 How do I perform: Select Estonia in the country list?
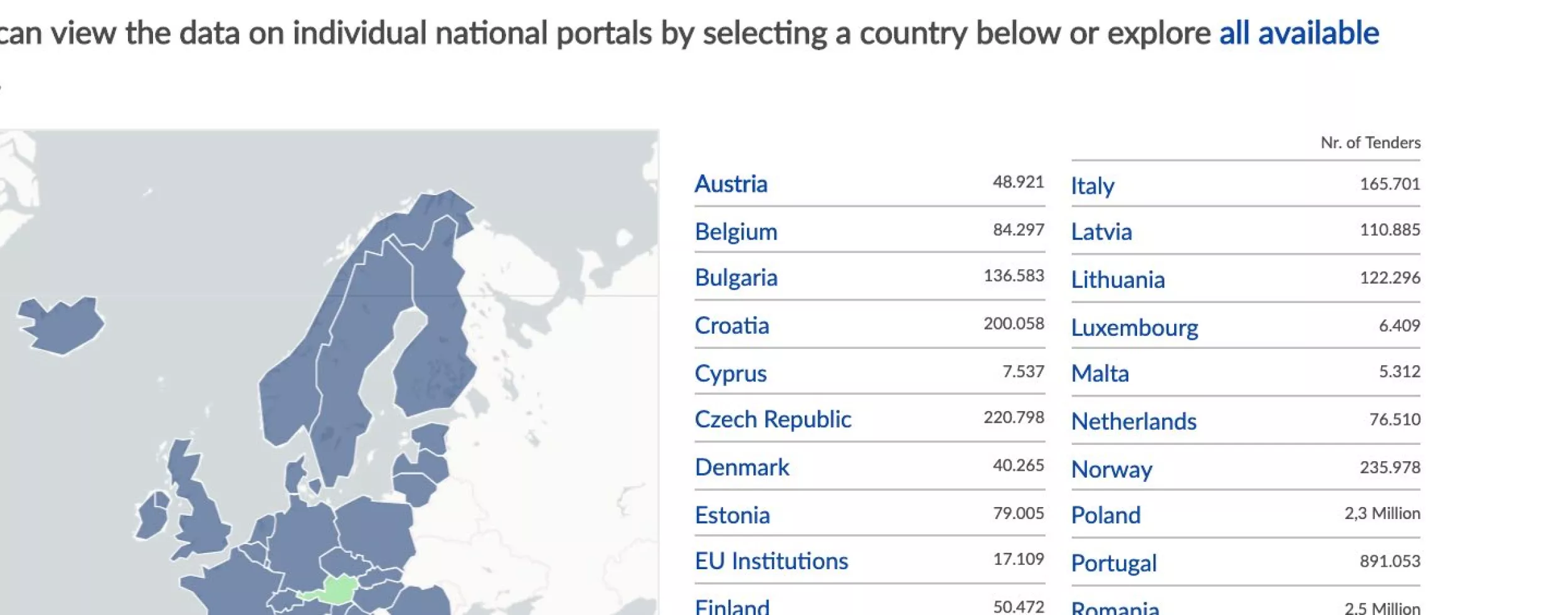click(732, 515)
